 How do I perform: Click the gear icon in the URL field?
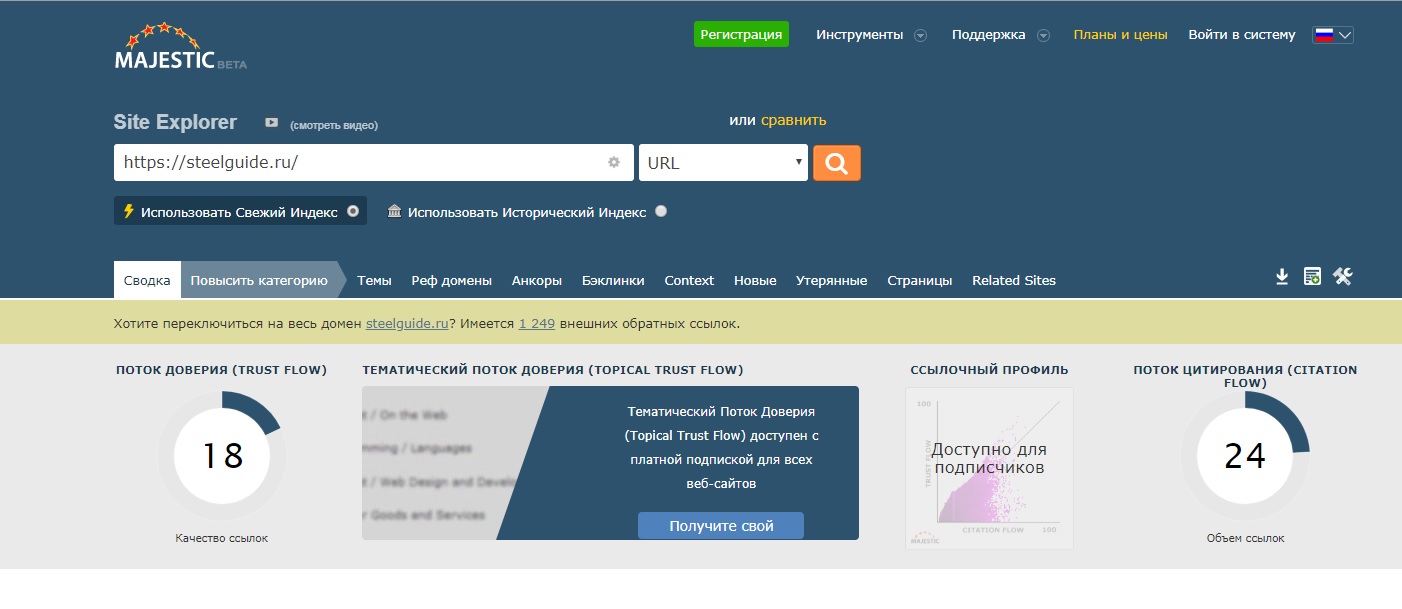(x=614, y=162)
